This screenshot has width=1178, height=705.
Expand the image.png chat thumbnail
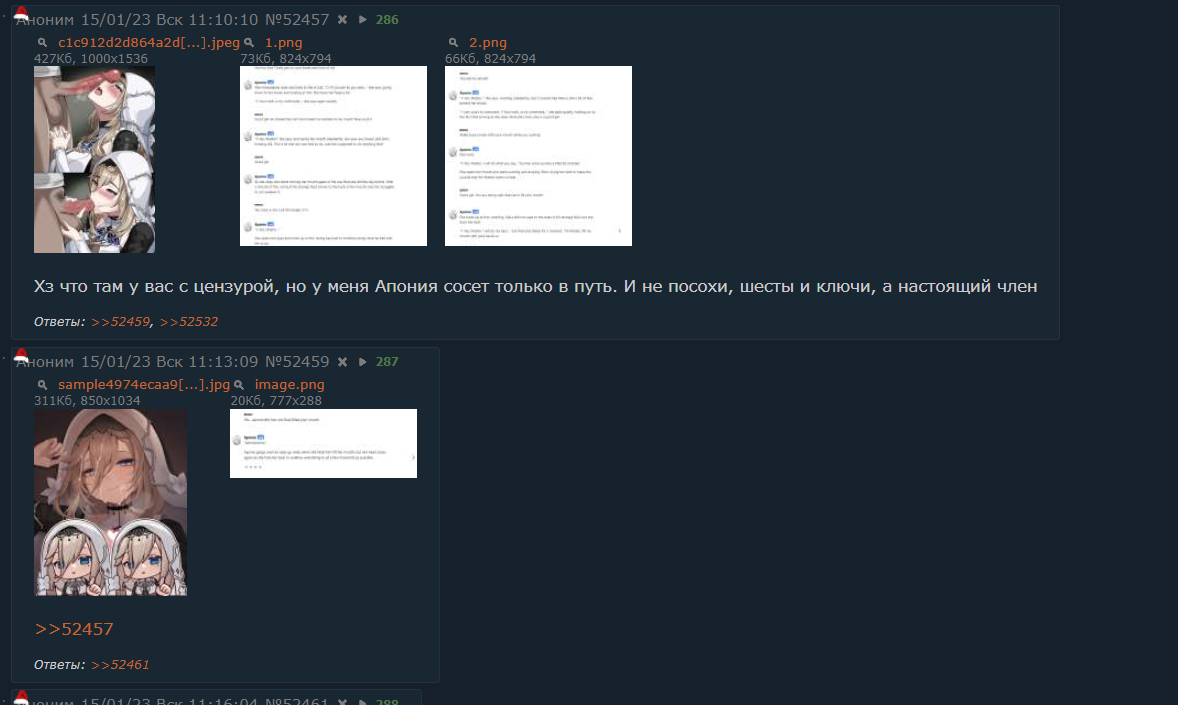(x=323, y=443)
